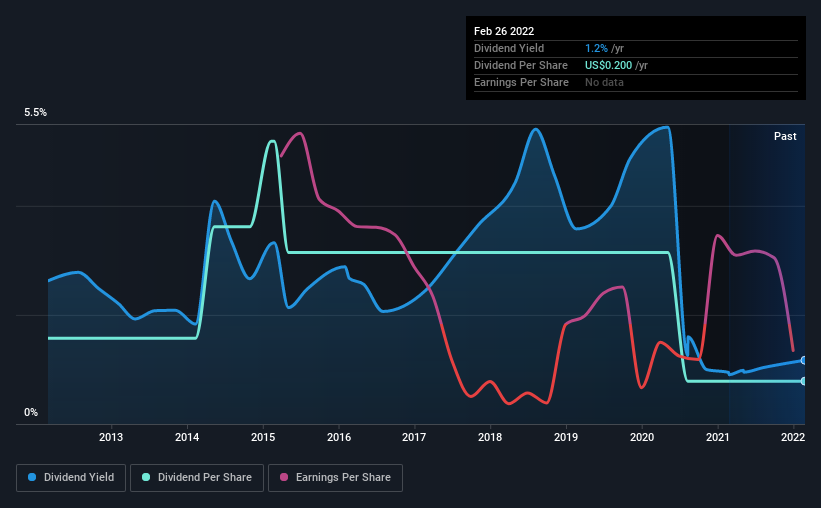Click the pink Earnings Per Share legend dot
The image size is (821, 508).
point(284,477)
